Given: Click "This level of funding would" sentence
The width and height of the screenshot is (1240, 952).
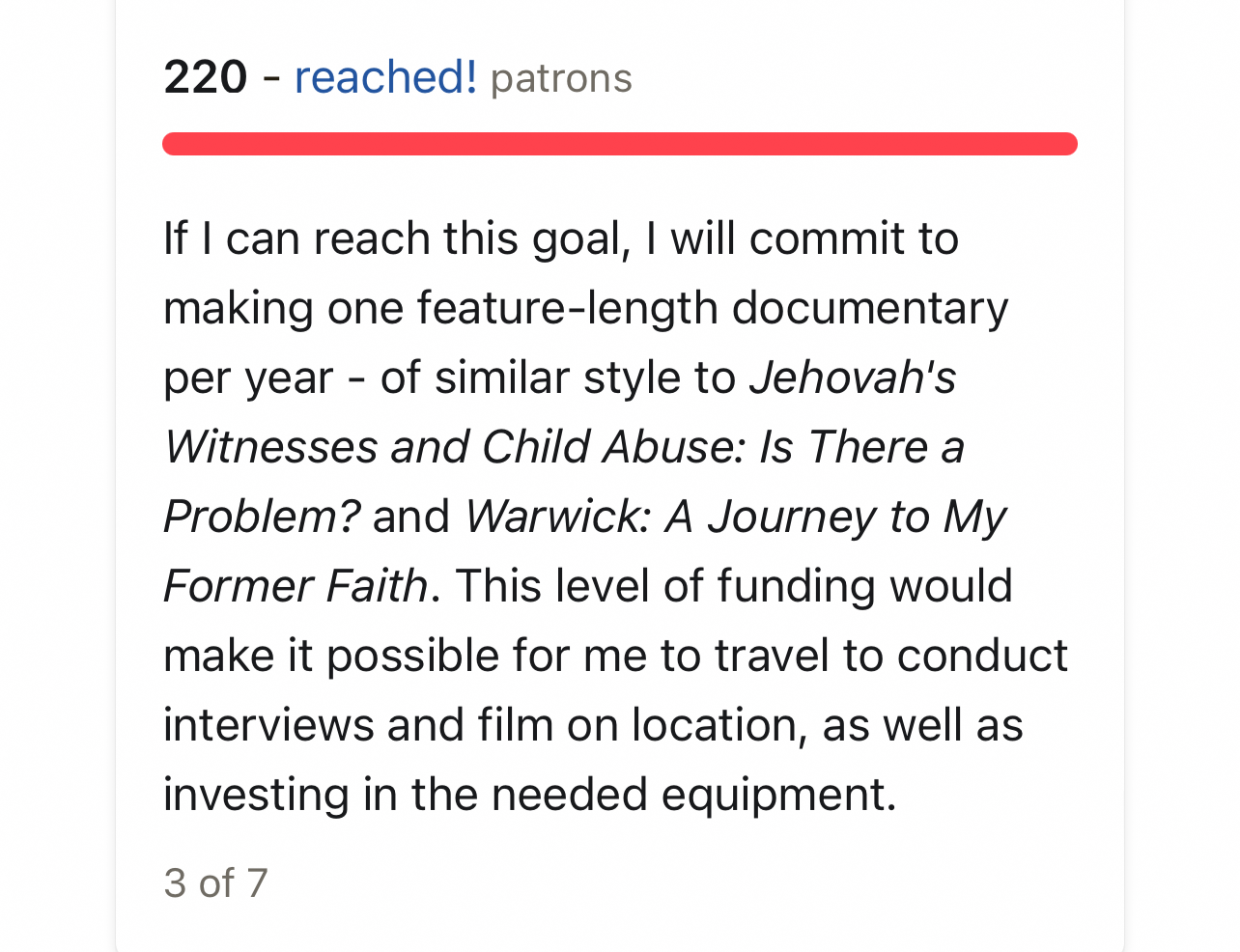Looking at the screenshot, I should point(734,586).
